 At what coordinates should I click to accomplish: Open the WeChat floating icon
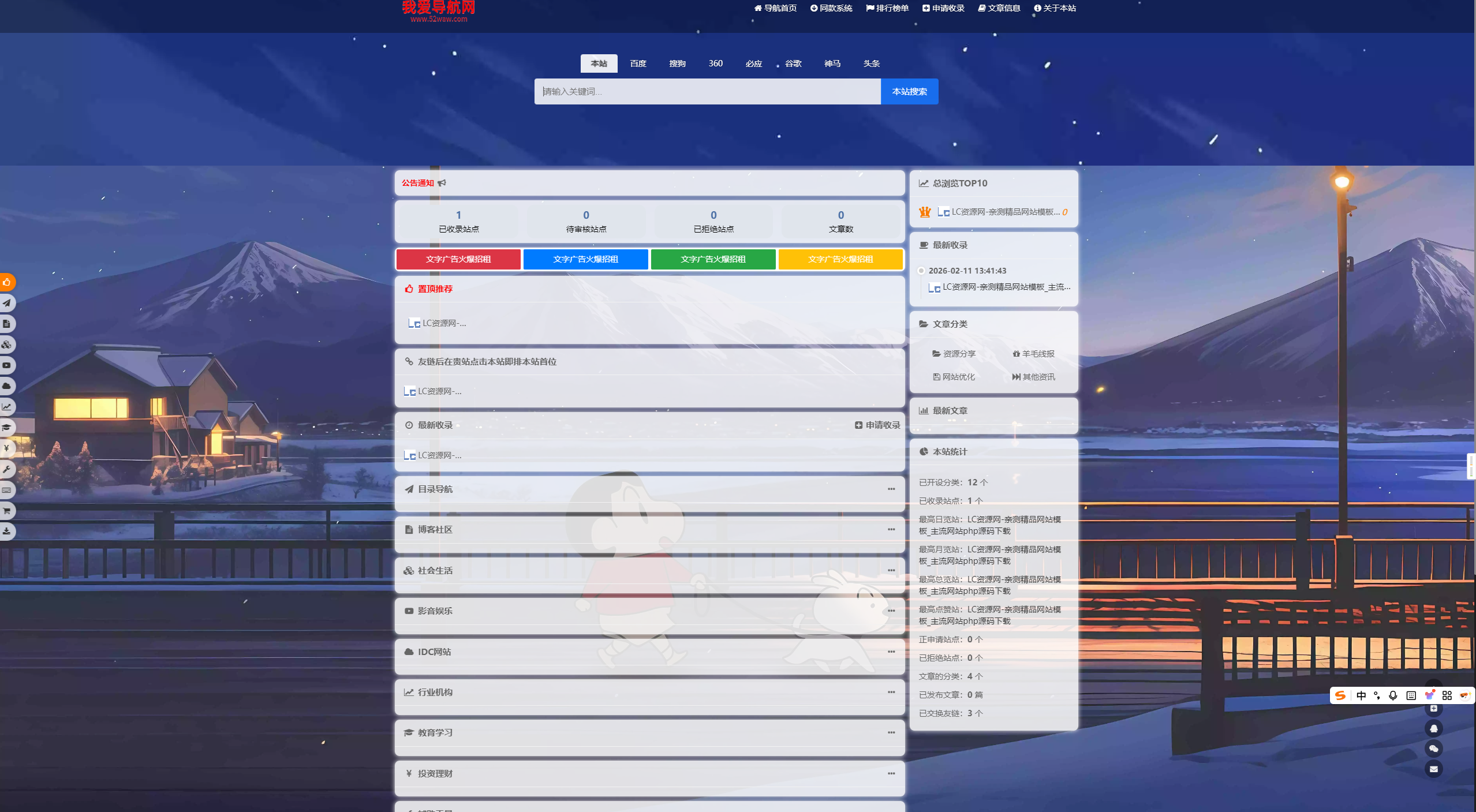tap(1433, 749)
